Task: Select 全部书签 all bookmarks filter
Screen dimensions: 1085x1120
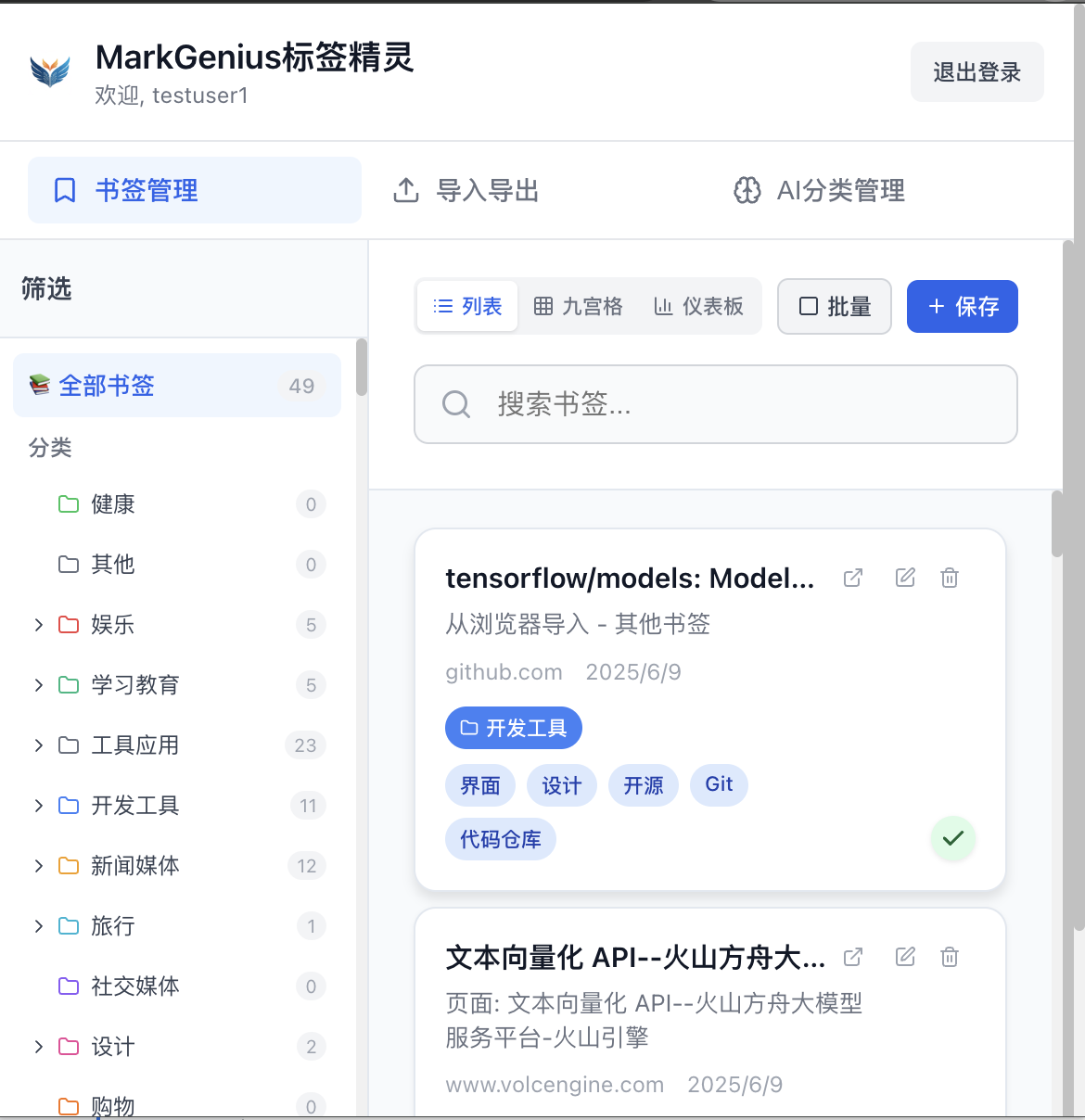Action: tap(177, 386)
